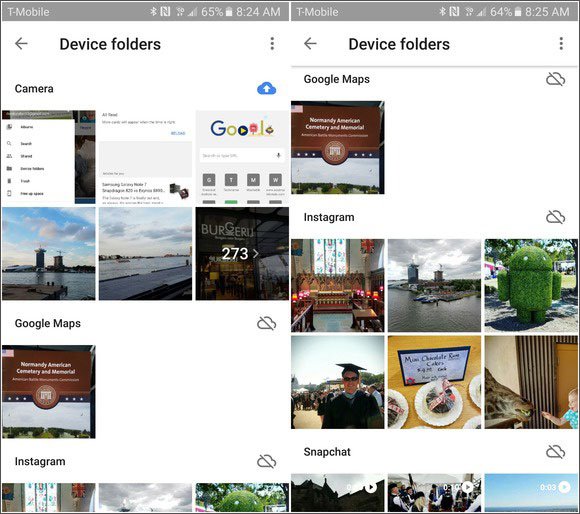This screenshot has height=514, width=580.
Task: Open Google doodle screenshot thumbnail
Action: pos(242,157)
